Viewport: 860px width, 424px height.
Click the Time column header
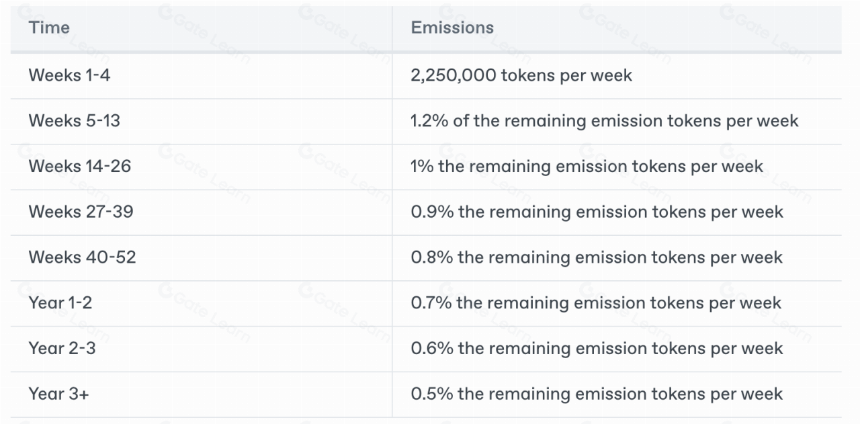coord(49,27)
